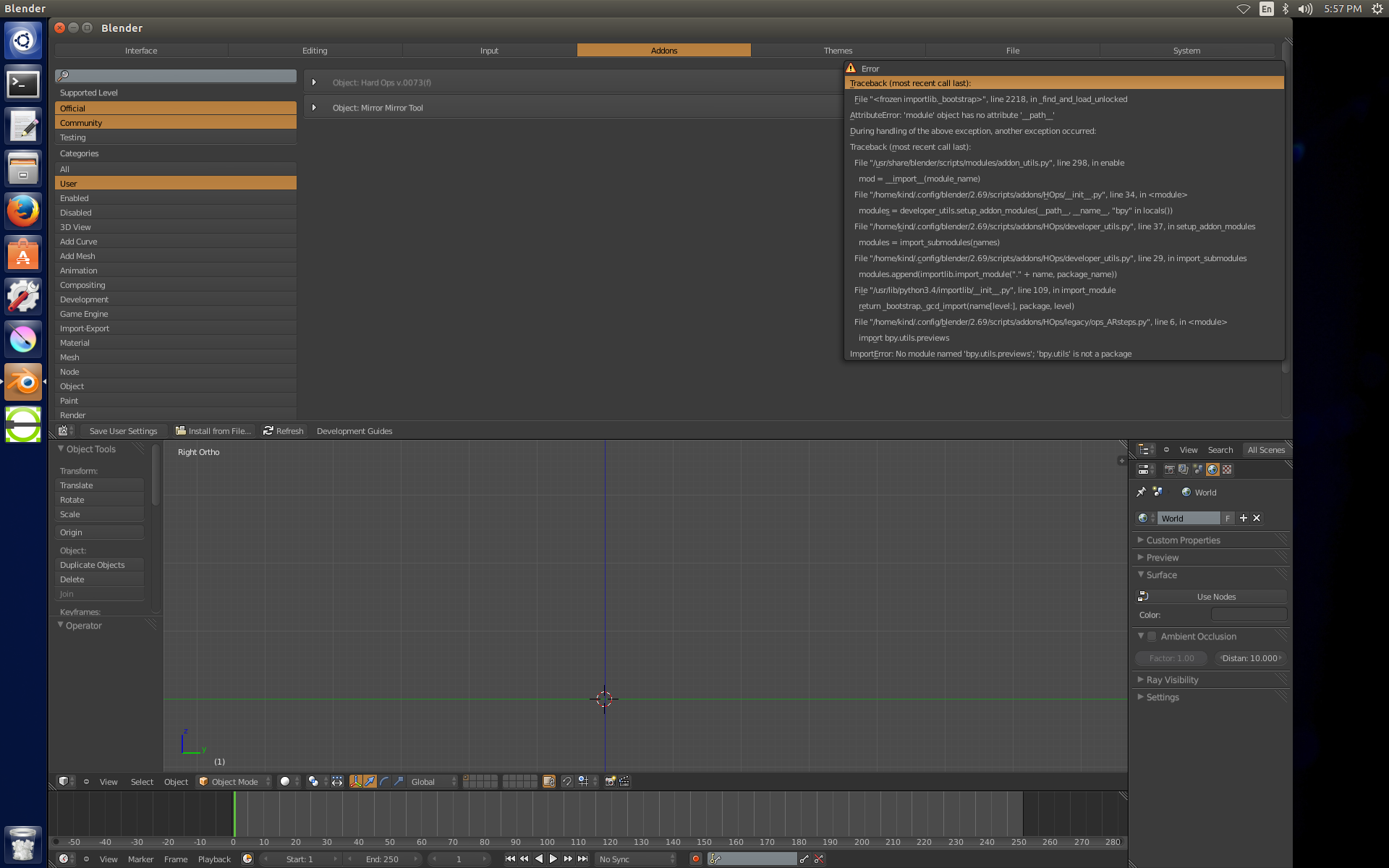The height and width of the screenshot is (868, 1389).
Task: Adjust the Distan 10.000 value slider
Action: click(1250, 658)
